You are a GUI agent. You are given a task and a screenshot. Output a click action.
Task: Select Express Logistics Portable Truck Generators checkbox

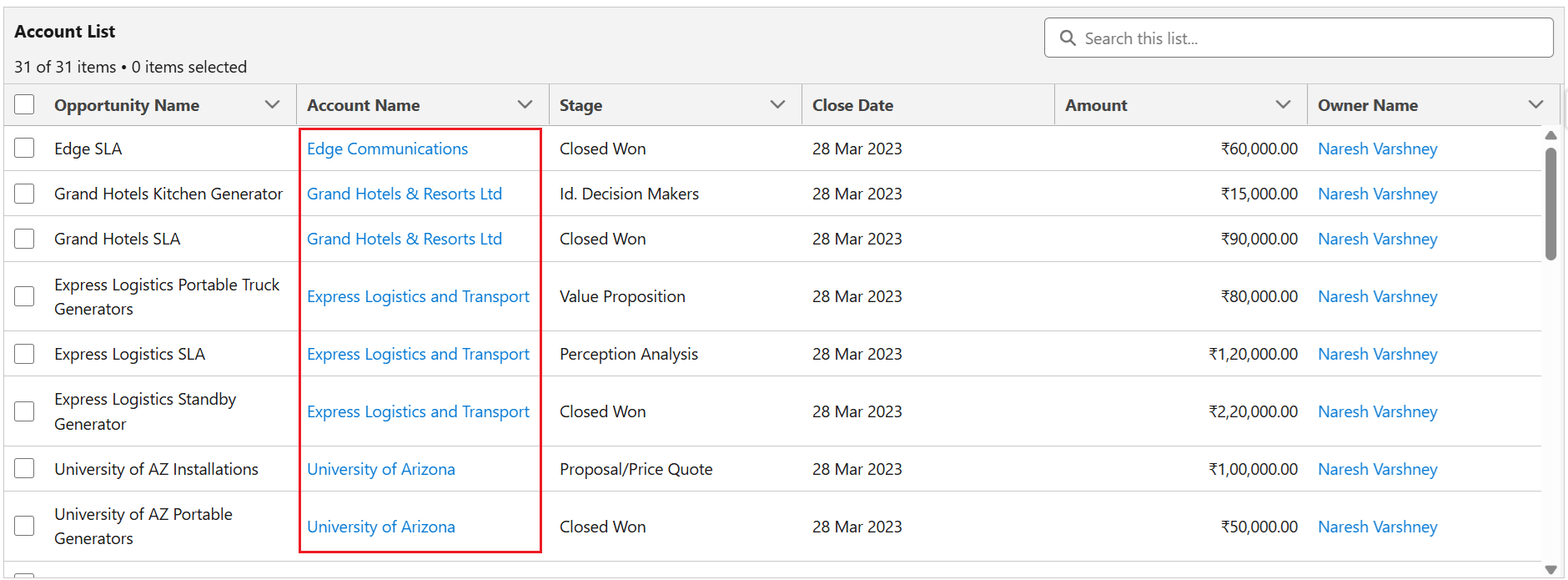point(25,296)
